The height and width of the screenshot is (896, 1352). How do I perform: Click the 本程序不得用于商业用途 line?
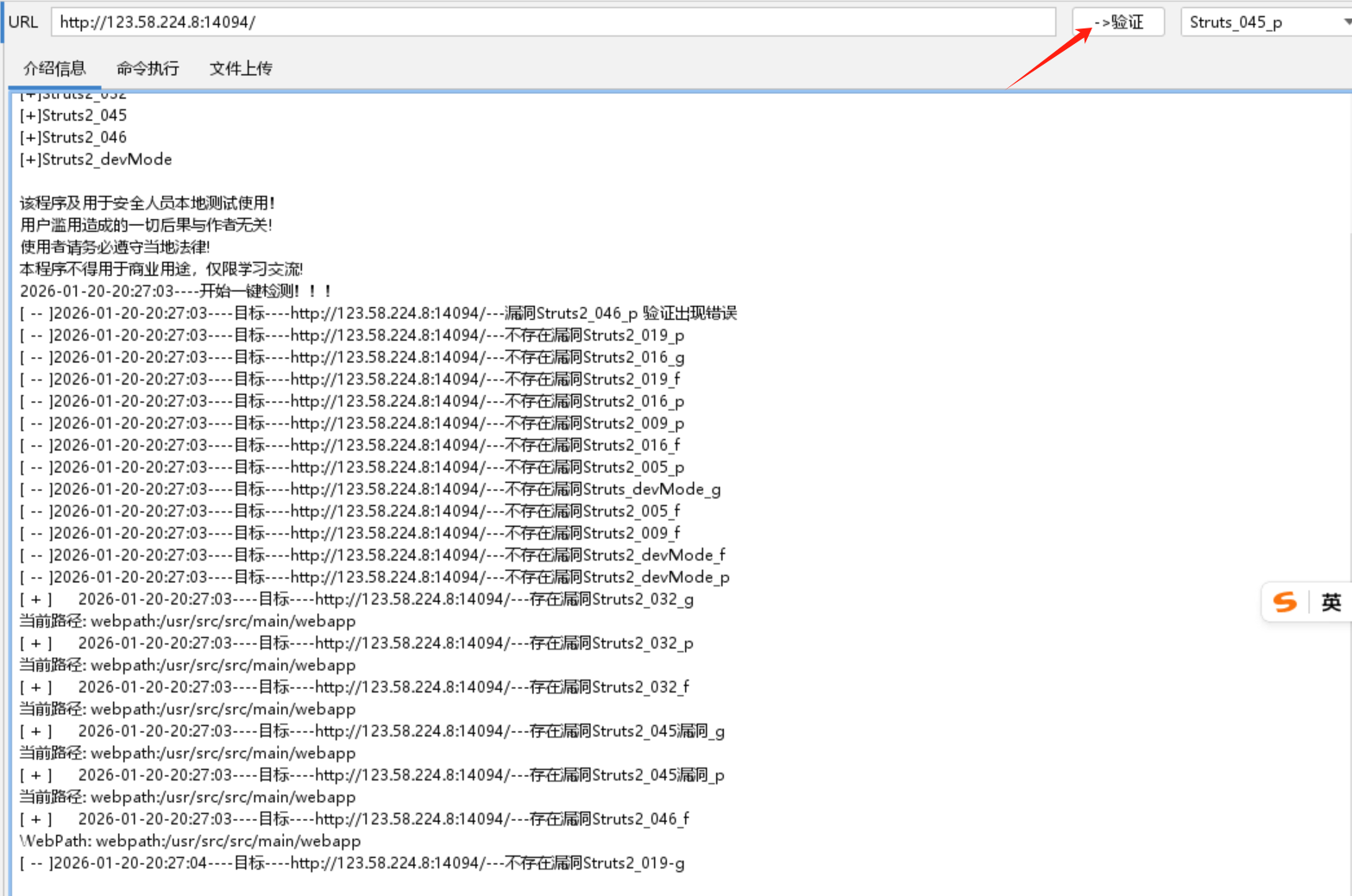161,269
